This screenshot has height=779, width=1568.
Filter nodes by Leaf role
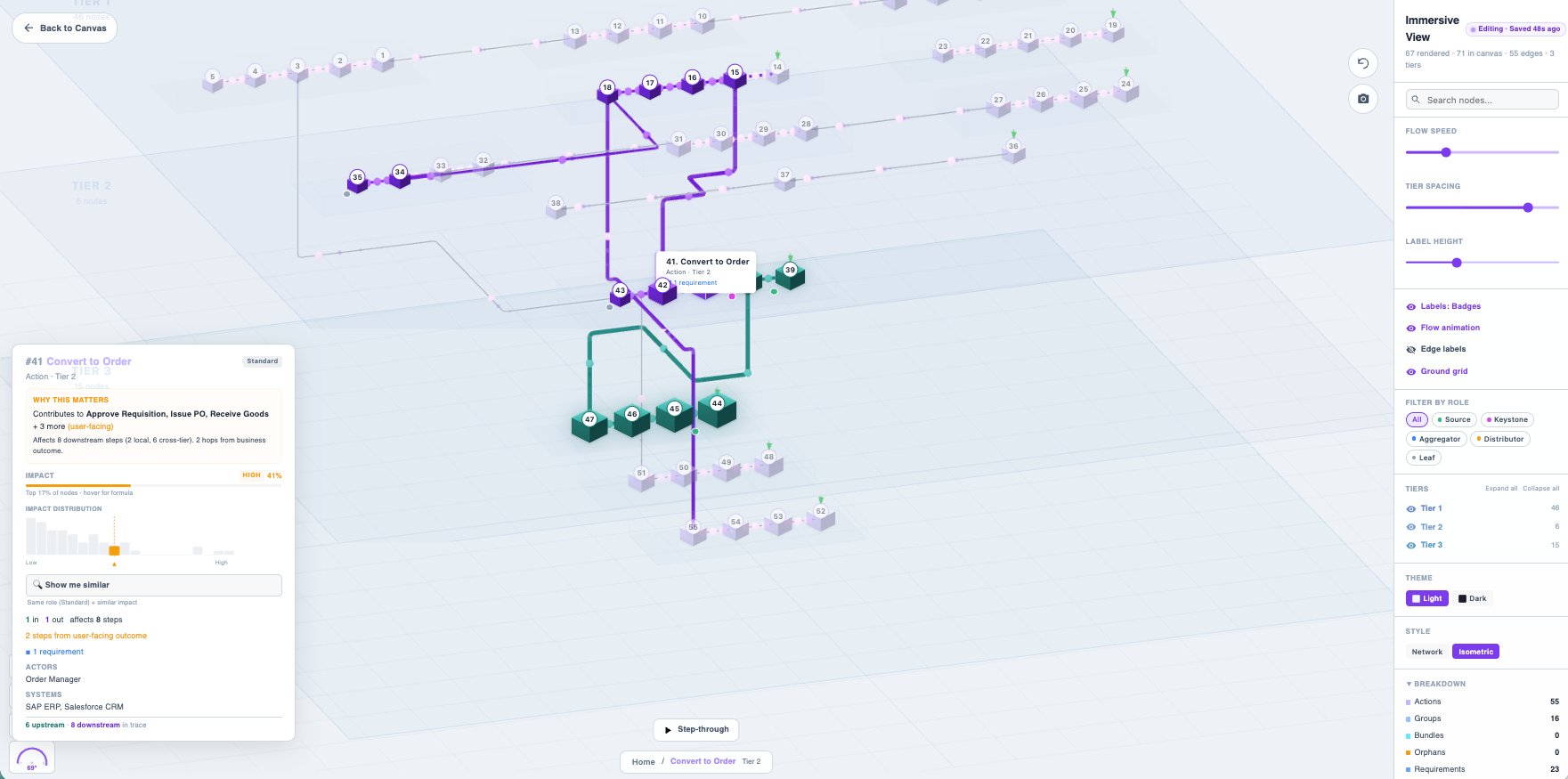[x=1423, y=458]
